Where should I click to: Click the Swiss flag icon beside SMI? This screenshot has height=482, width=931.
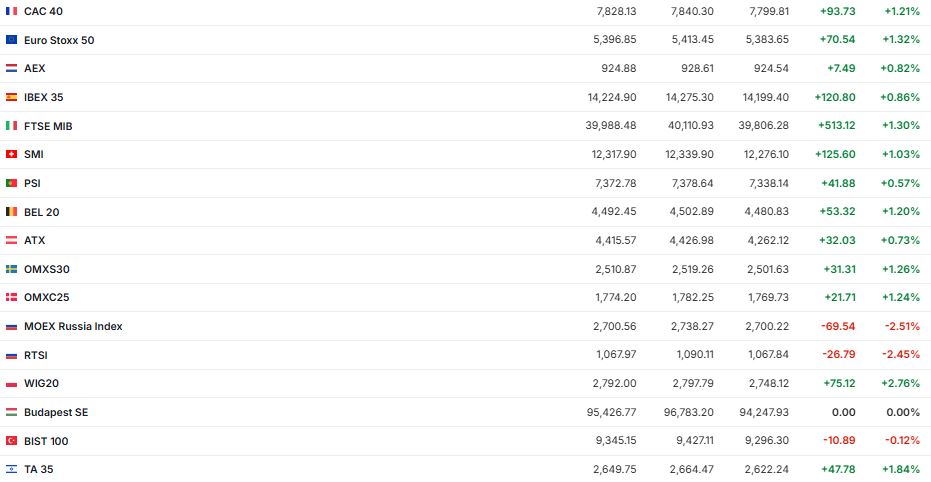(12, 154)
